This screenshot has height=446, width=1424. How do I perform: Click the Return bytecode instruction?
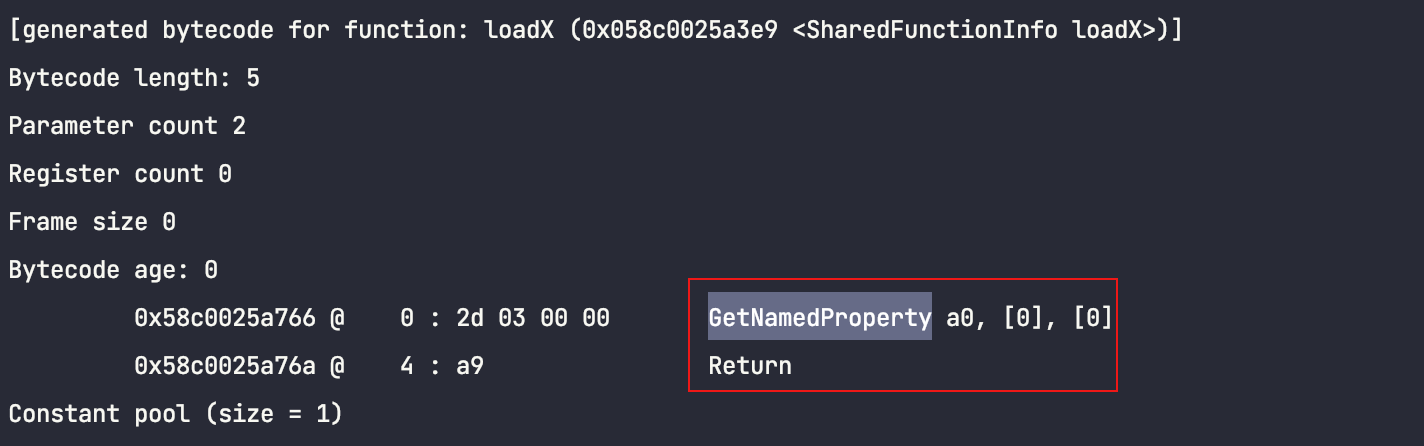[750, 366]
